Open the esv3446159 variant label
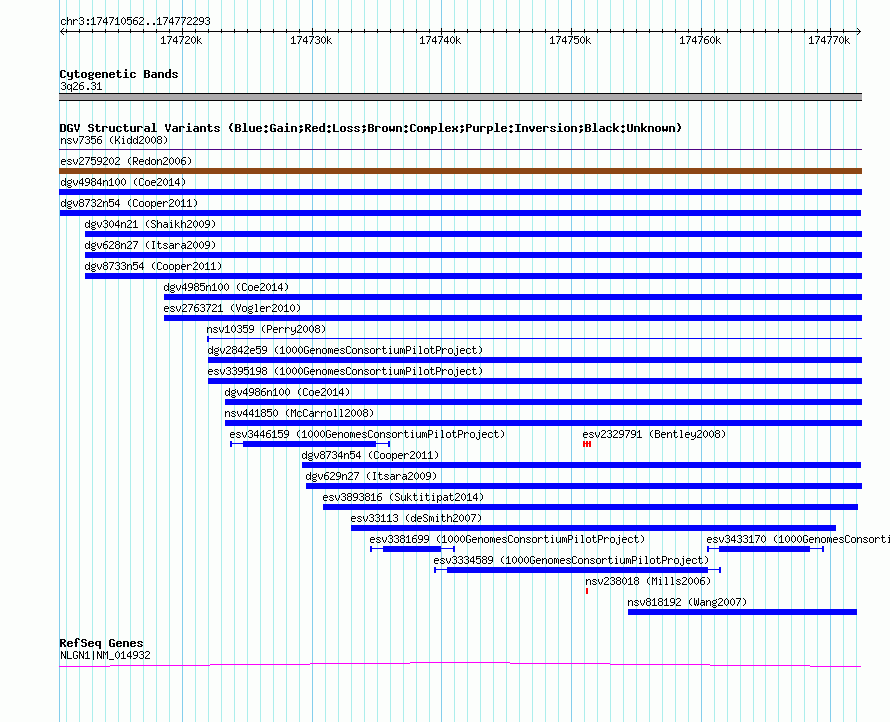The height and width of the screenshot is (722, 890). [x=367, y=434]
